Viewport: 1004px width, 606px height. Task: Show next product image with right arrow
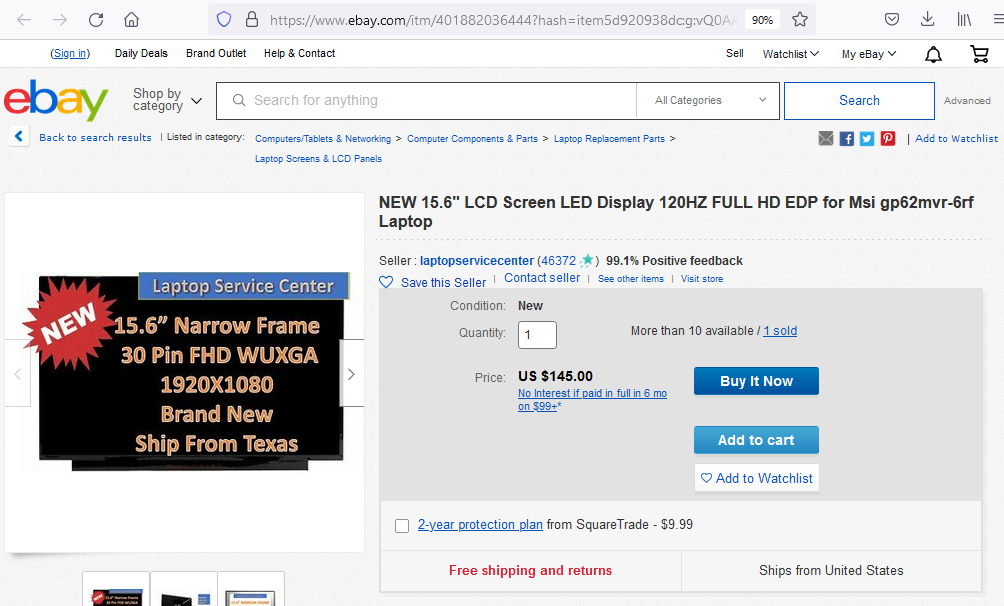pyautogui.click(x=352, y=374)
